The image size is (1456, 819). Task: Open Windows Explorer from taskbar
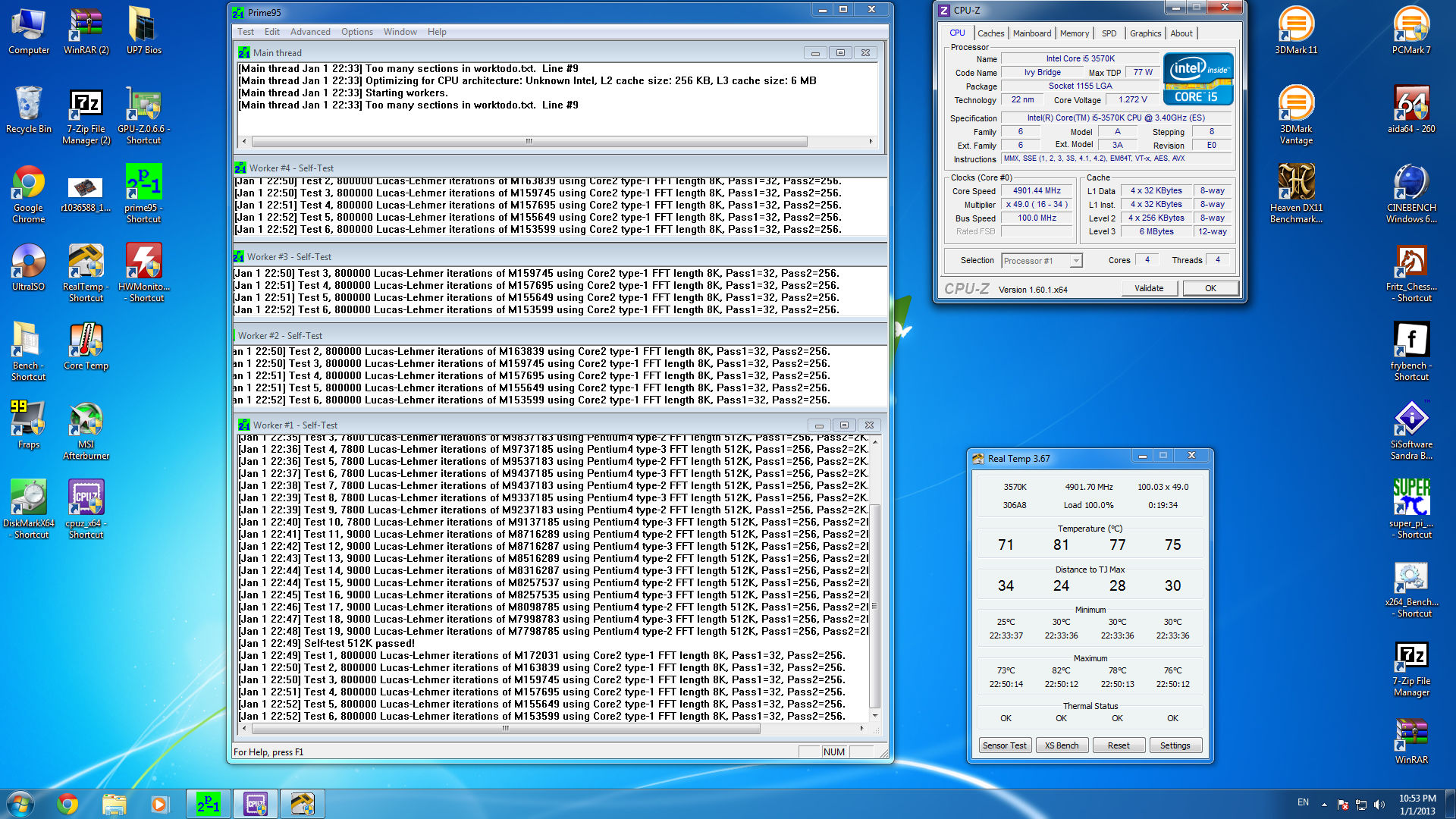(x=114, y=804)
